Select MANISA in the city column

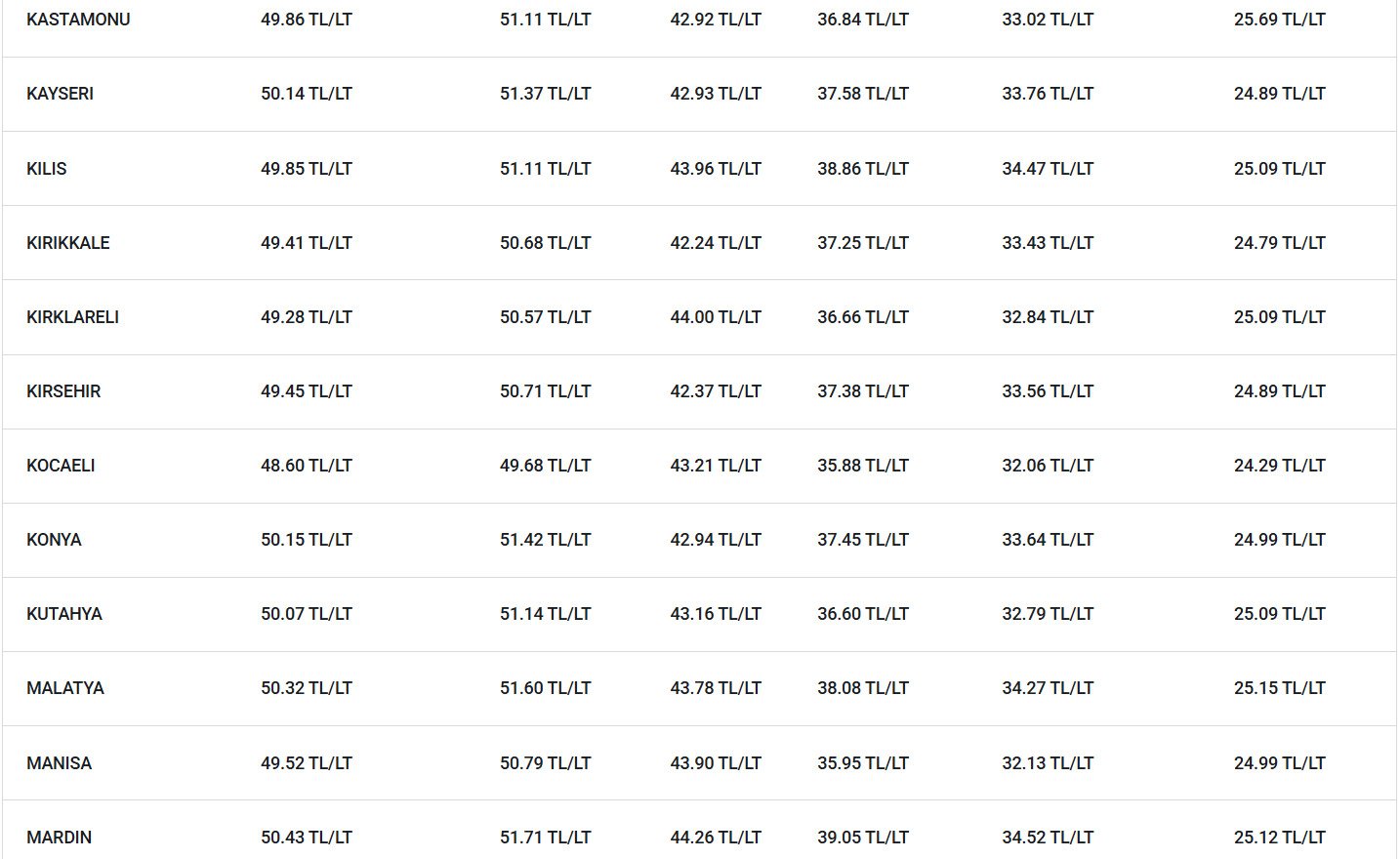59,763
